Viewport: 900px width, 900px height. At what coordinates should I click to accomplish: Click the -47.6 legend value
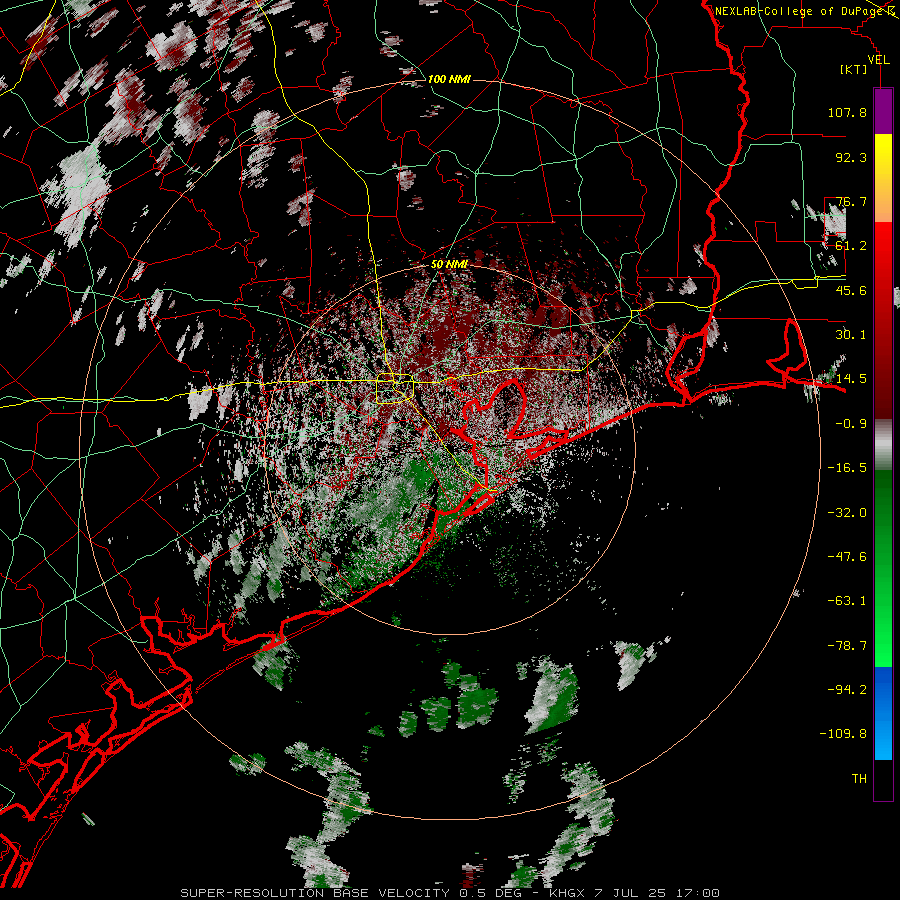(x=847, y=557)
